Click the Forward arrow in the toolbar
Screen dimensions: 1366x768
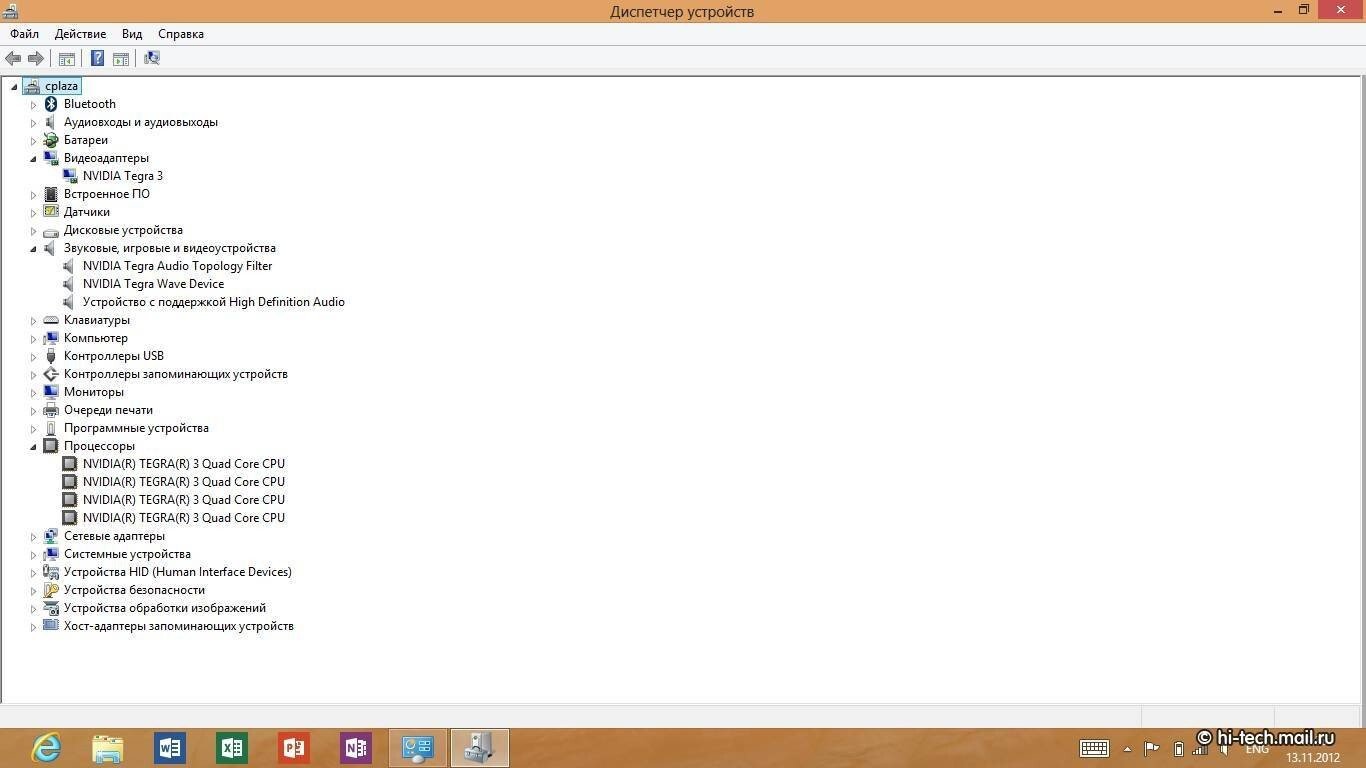(36, 58)
